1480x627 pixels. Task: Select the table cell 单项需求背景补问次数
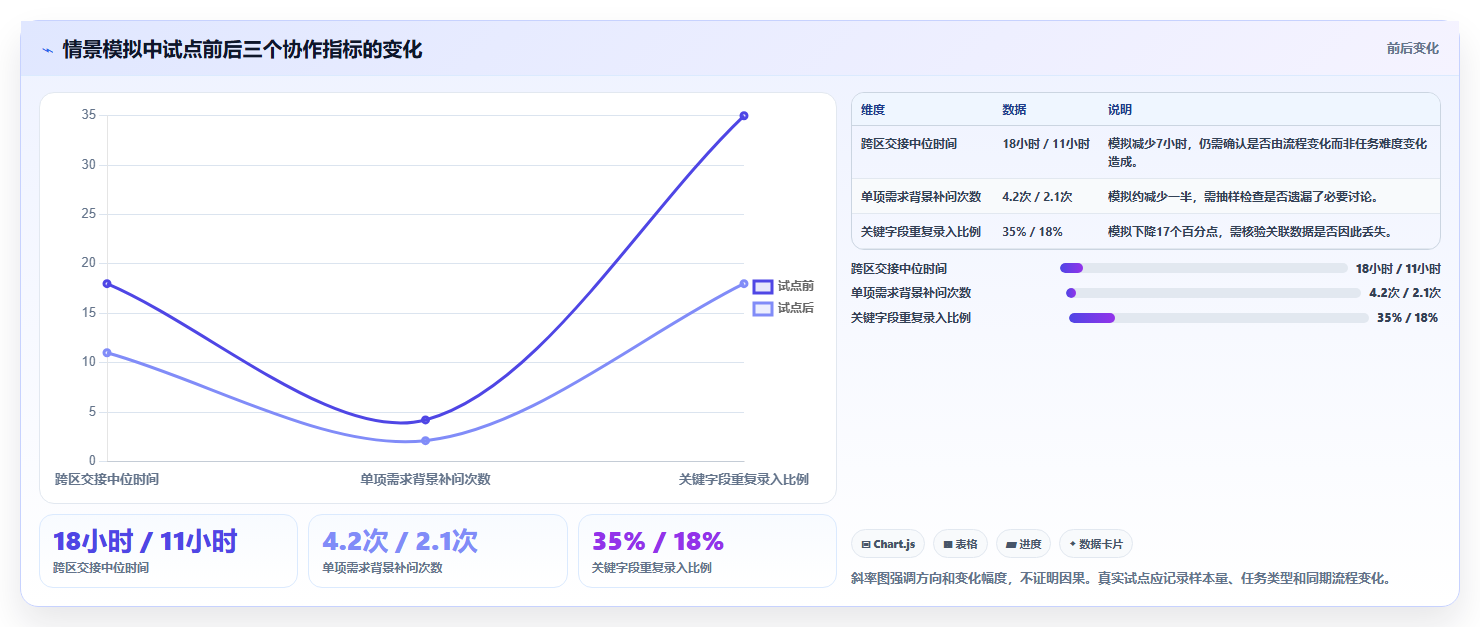921,196
